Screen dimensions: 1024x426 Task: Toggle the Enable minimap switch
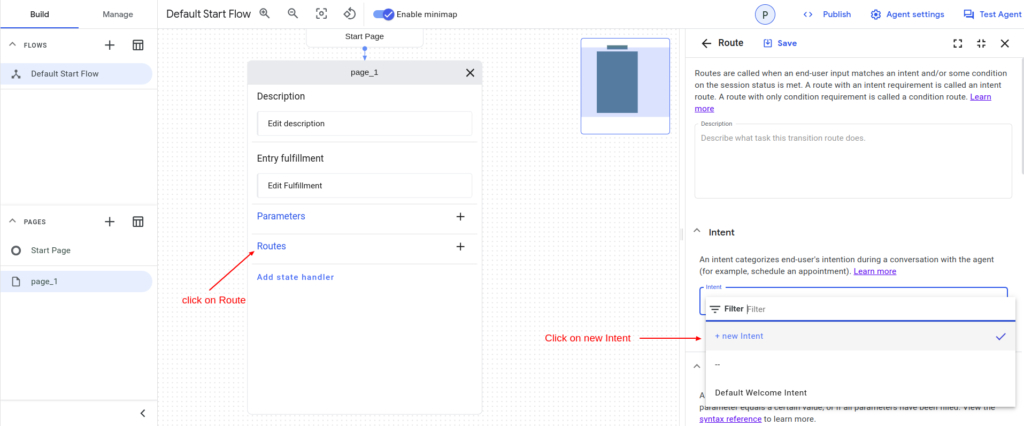384,14
